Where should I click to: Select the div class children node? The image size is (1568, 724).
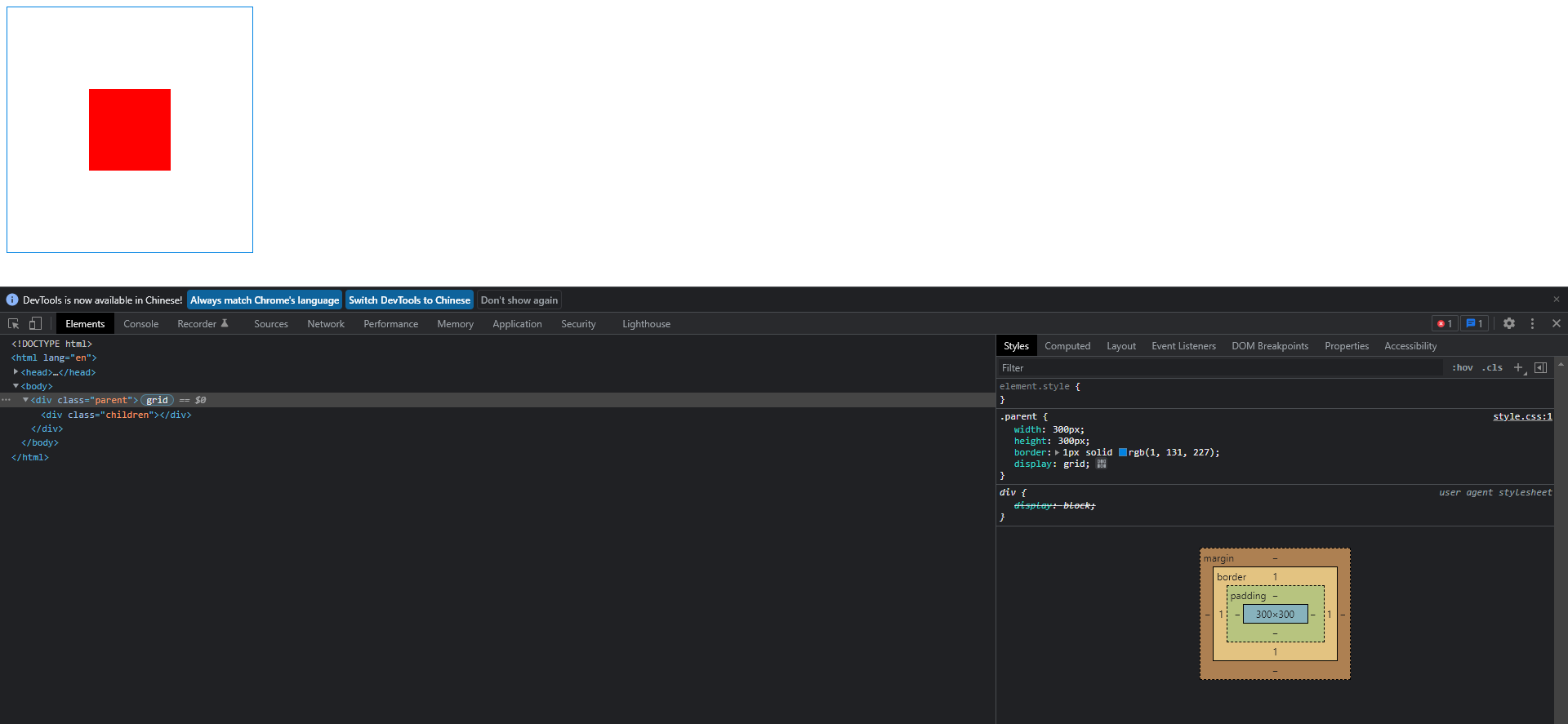[116, 415]
